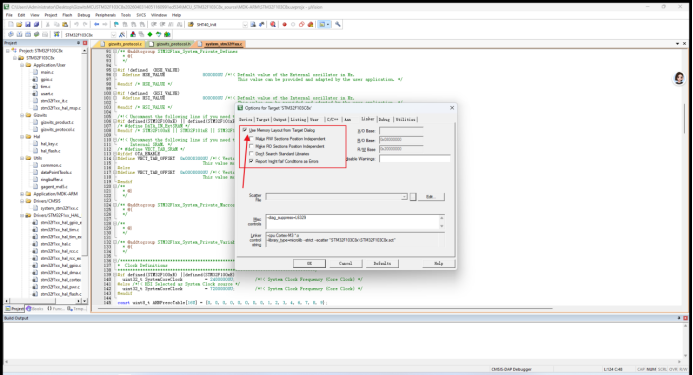Click the New file icon in toolbar
Screen dimensions: 693x375
tap(11, 24)
